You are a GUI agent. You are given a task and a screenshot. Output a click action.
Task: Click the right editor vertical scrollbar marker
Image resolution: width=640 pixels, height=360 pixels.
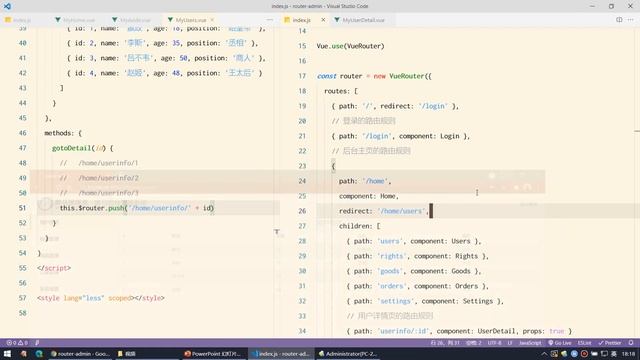pos(637,131)
